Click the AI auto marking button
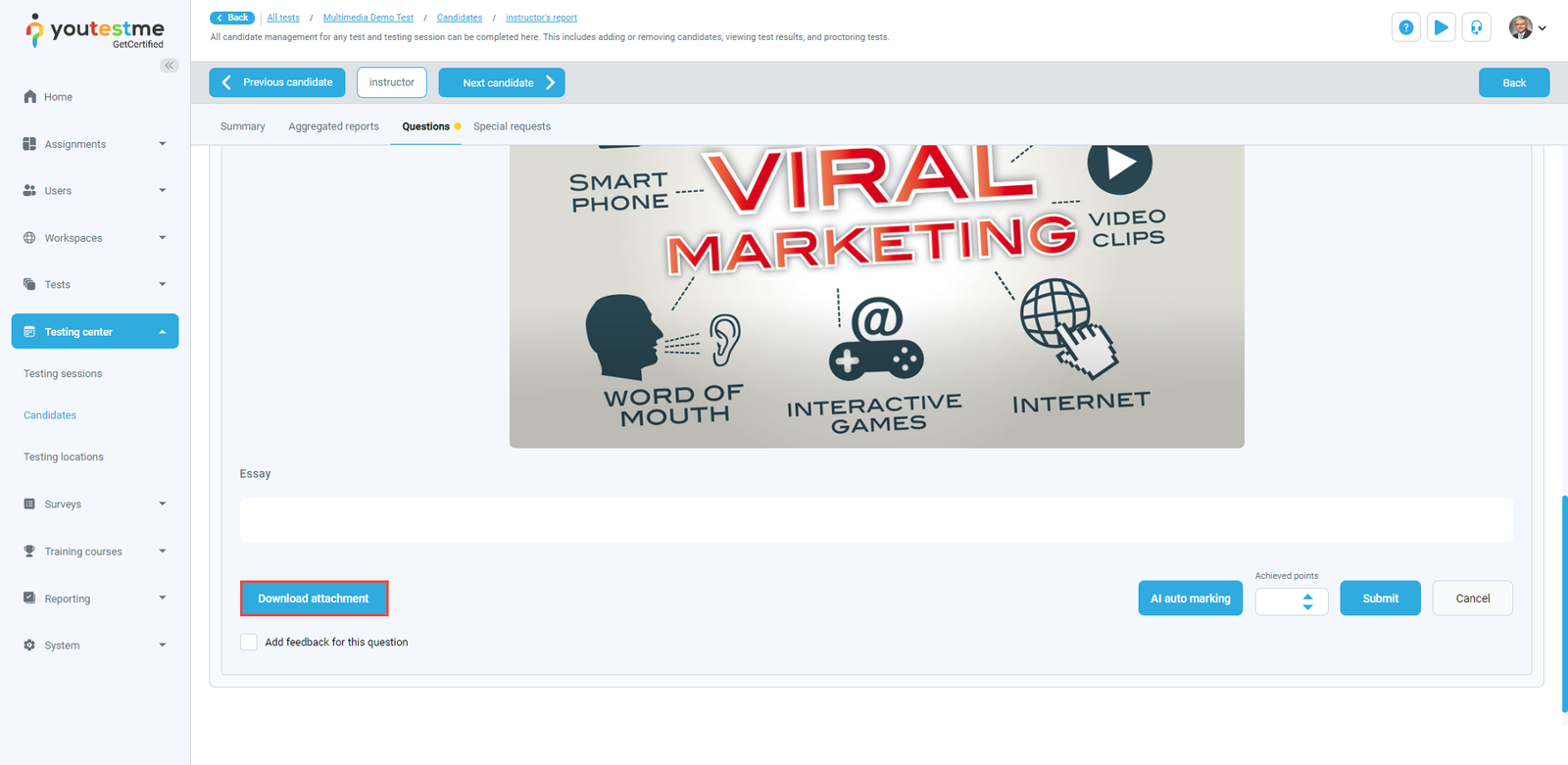Screen dimensions: 1568x765 tap(1190, 598)
